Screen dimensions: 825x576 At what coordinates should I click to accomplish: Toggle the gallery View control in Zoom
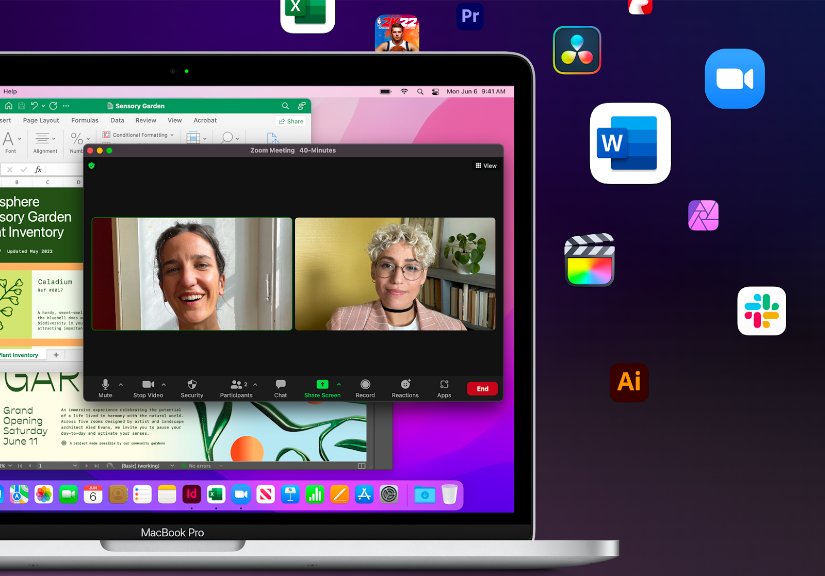[486, 165]
